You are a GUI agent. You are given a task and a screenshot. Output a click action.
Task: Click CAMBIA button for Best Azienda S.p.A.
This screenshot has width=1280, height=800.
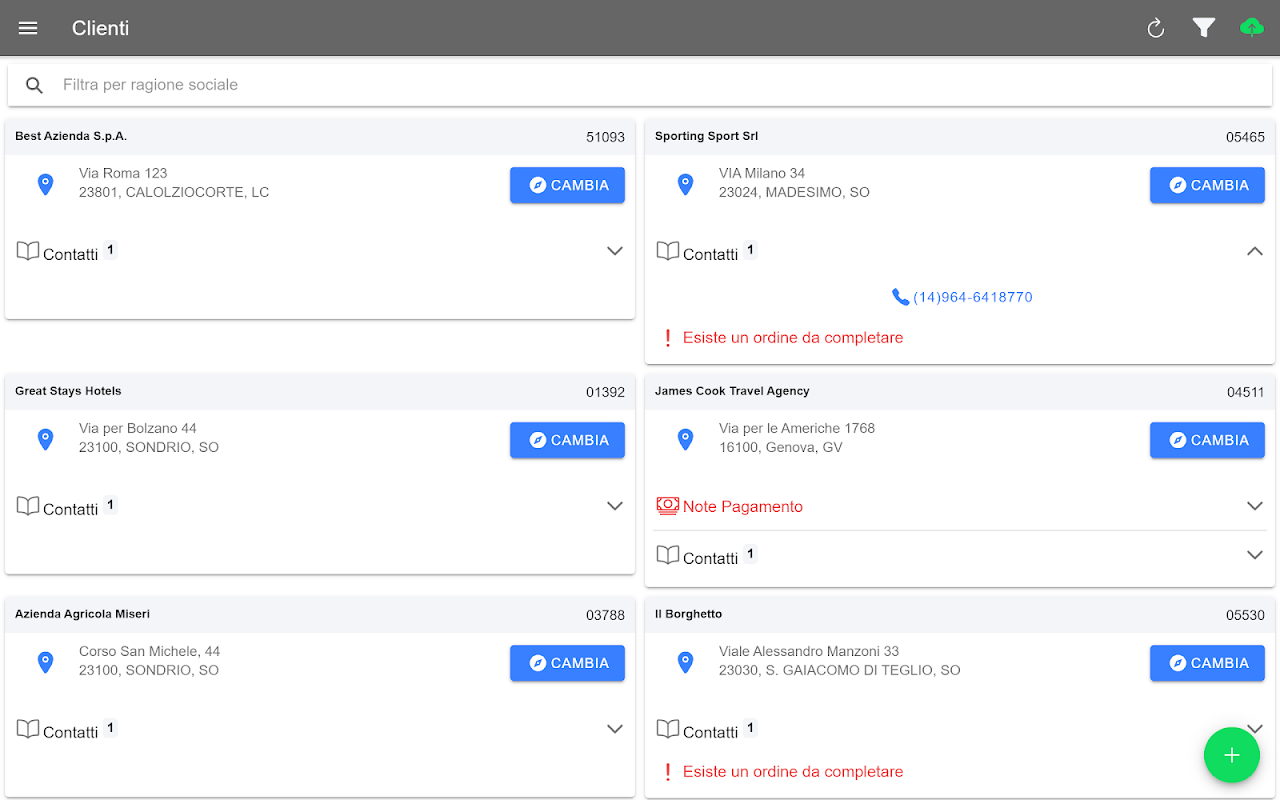[x=567, y=185]
